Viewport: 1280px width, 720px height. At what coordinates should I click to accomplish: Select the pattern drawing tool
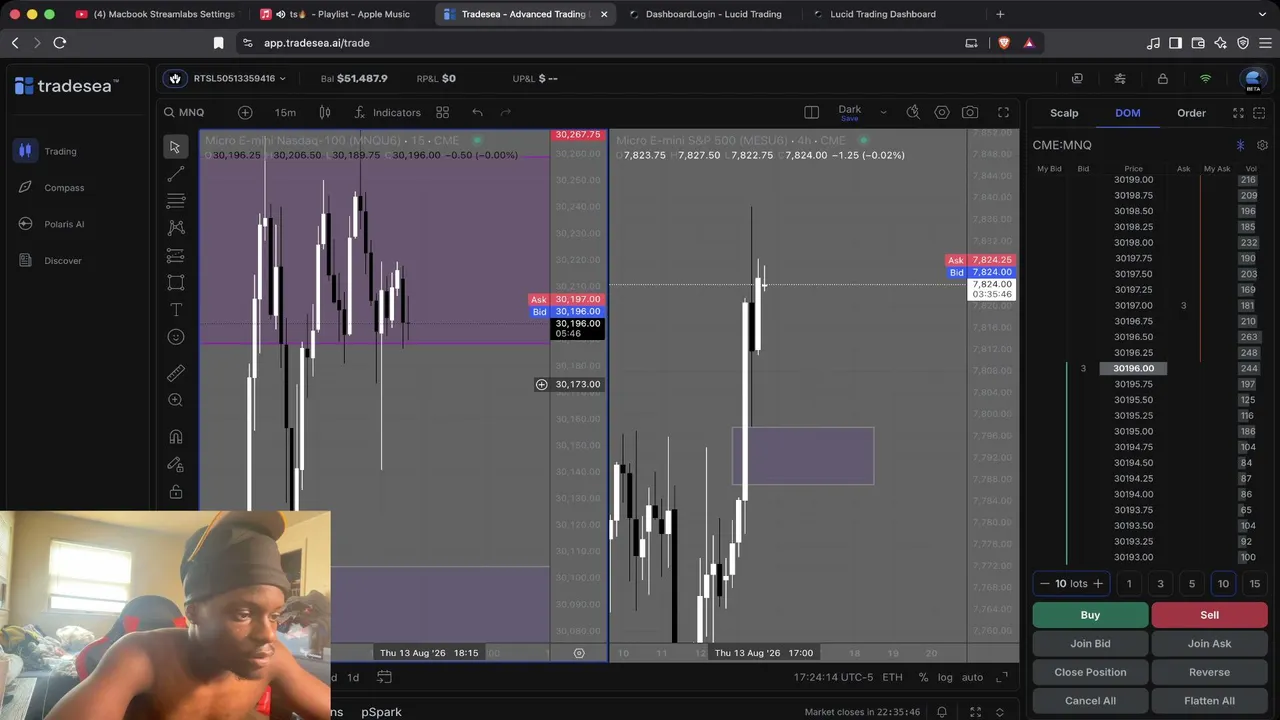point(175,228)
